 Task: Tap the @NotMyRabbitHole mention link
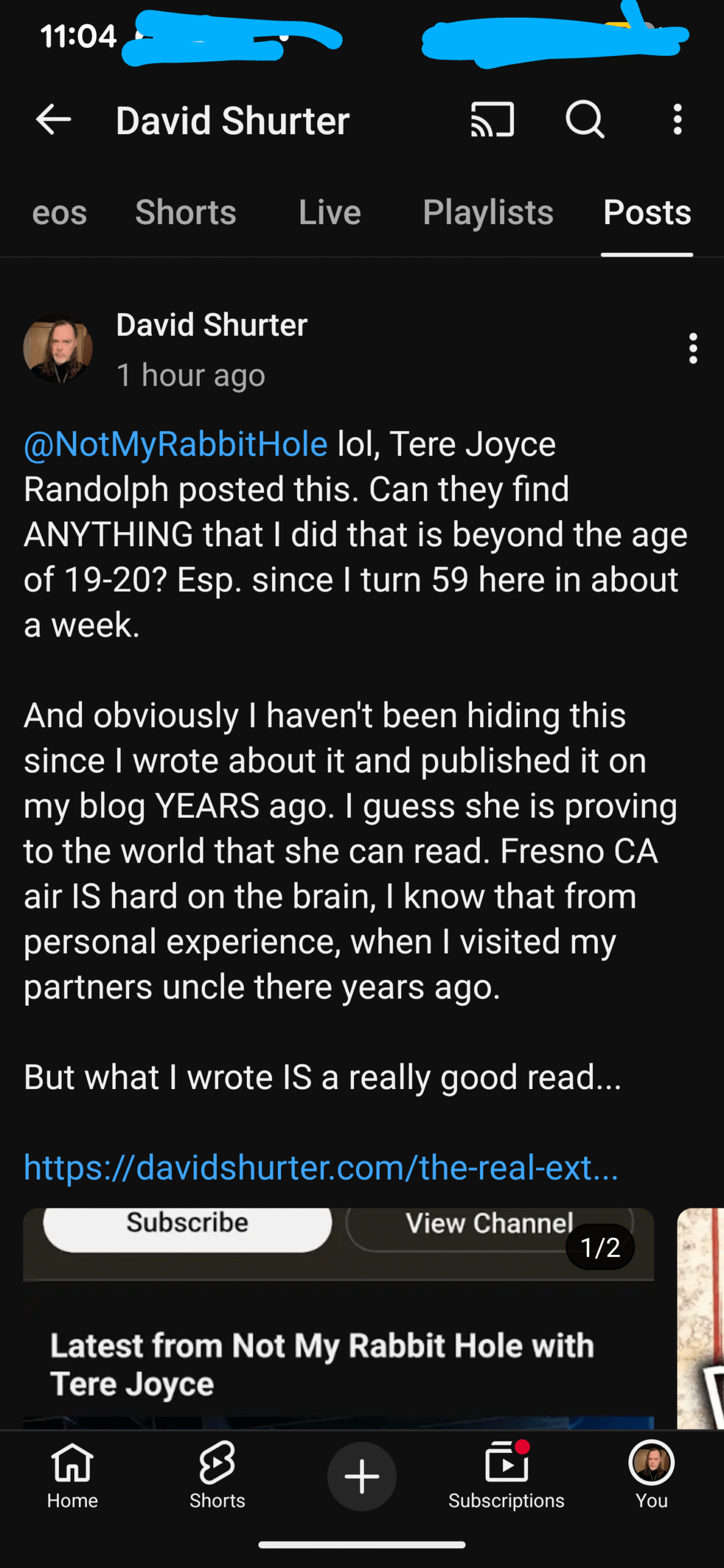click(176, 444)
